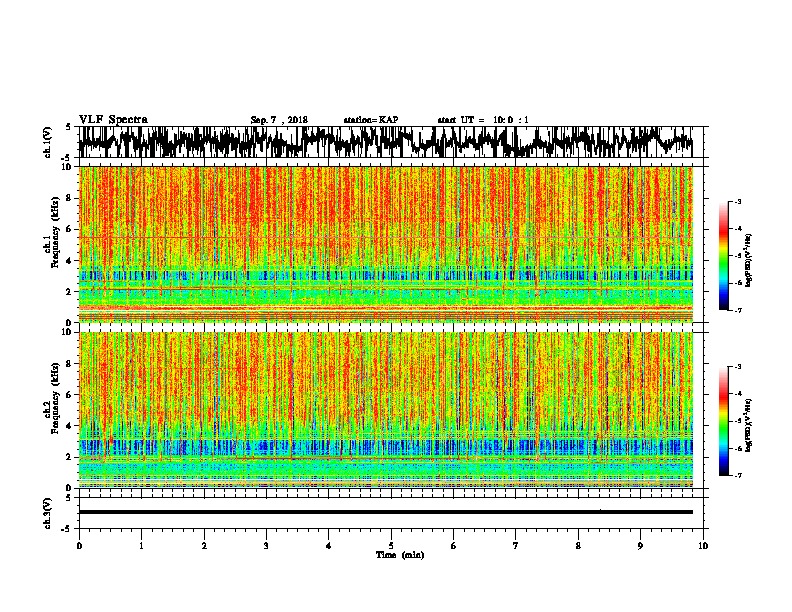Click the "6" kHz tick on ch.1 axis
Image resolution: width=792 pixels, height=612 pixels.
[x=69, y=229]
